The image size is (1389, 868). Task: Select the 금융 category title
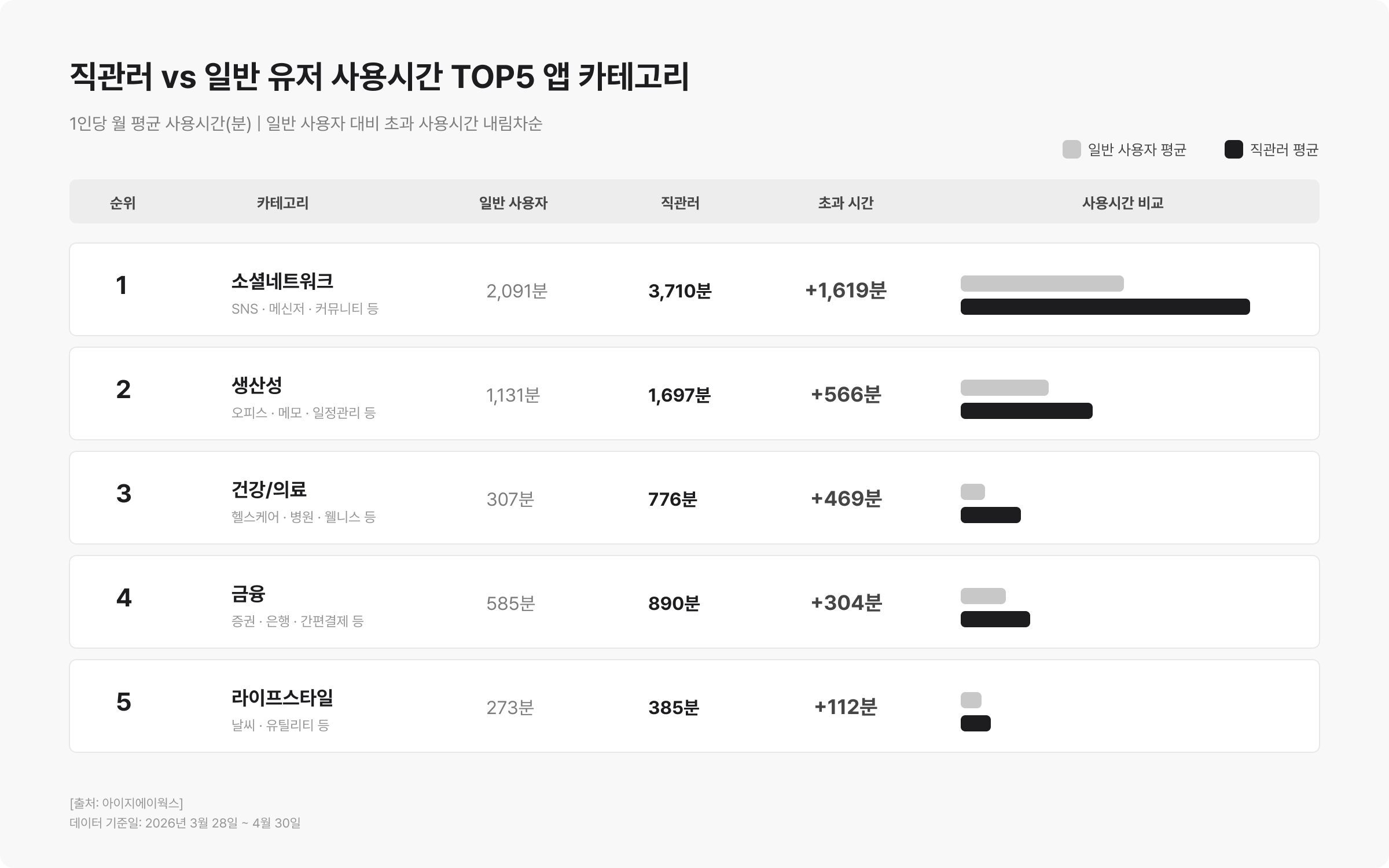click(248, 594)
